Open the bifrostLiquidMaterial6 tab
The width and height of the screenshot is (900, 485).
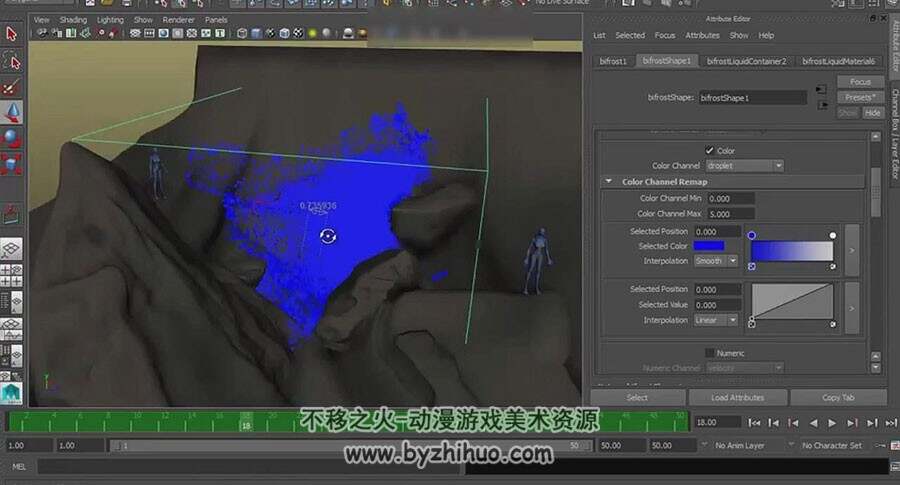[839, 61]
